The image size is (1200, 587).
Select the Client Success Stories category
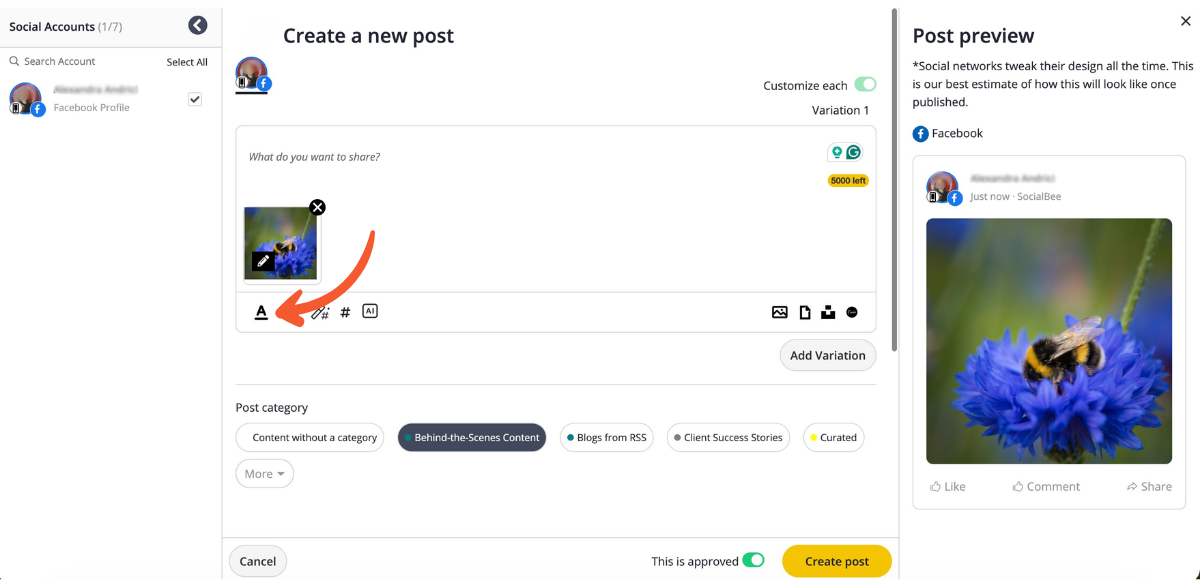727,437
